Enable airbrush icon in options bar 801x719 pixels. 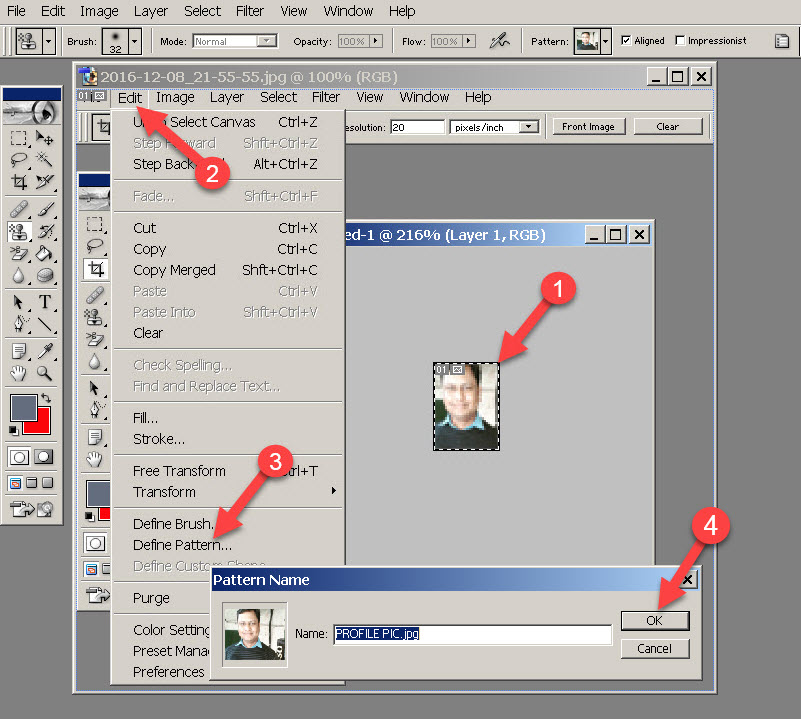coord(499,41)
